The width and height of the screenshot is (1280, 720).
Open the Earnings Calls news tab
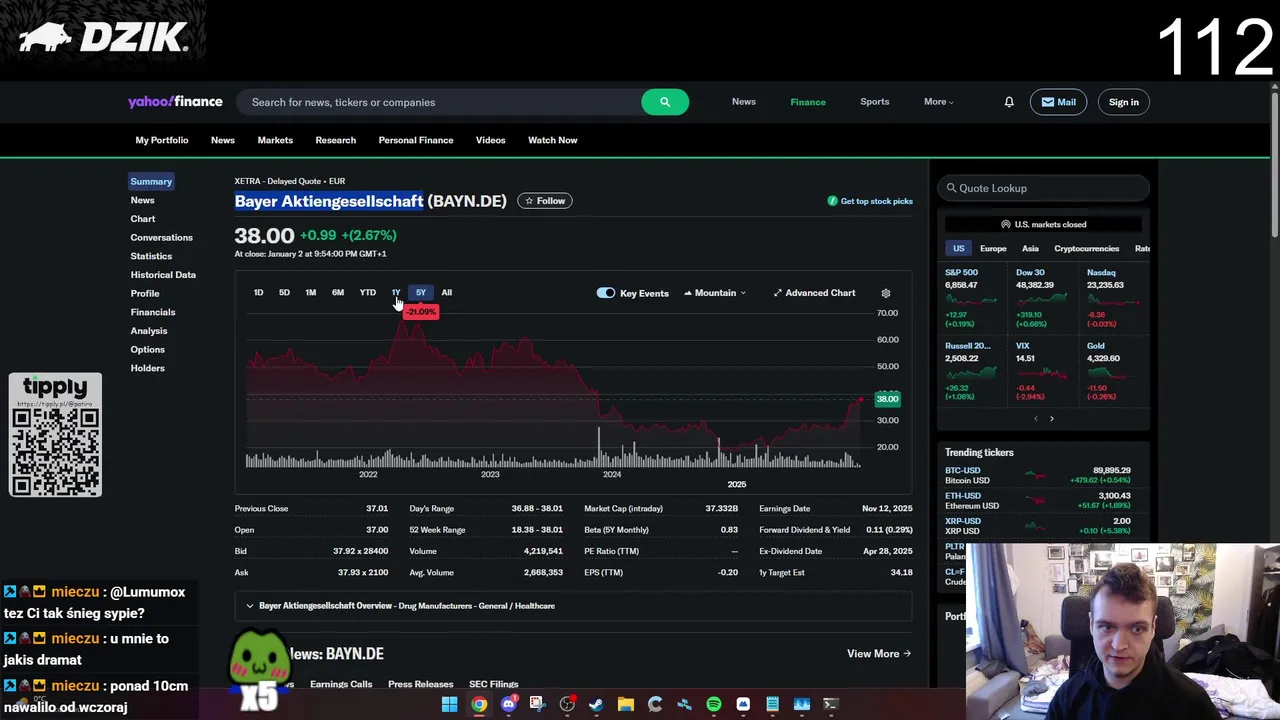click(341, 684)
